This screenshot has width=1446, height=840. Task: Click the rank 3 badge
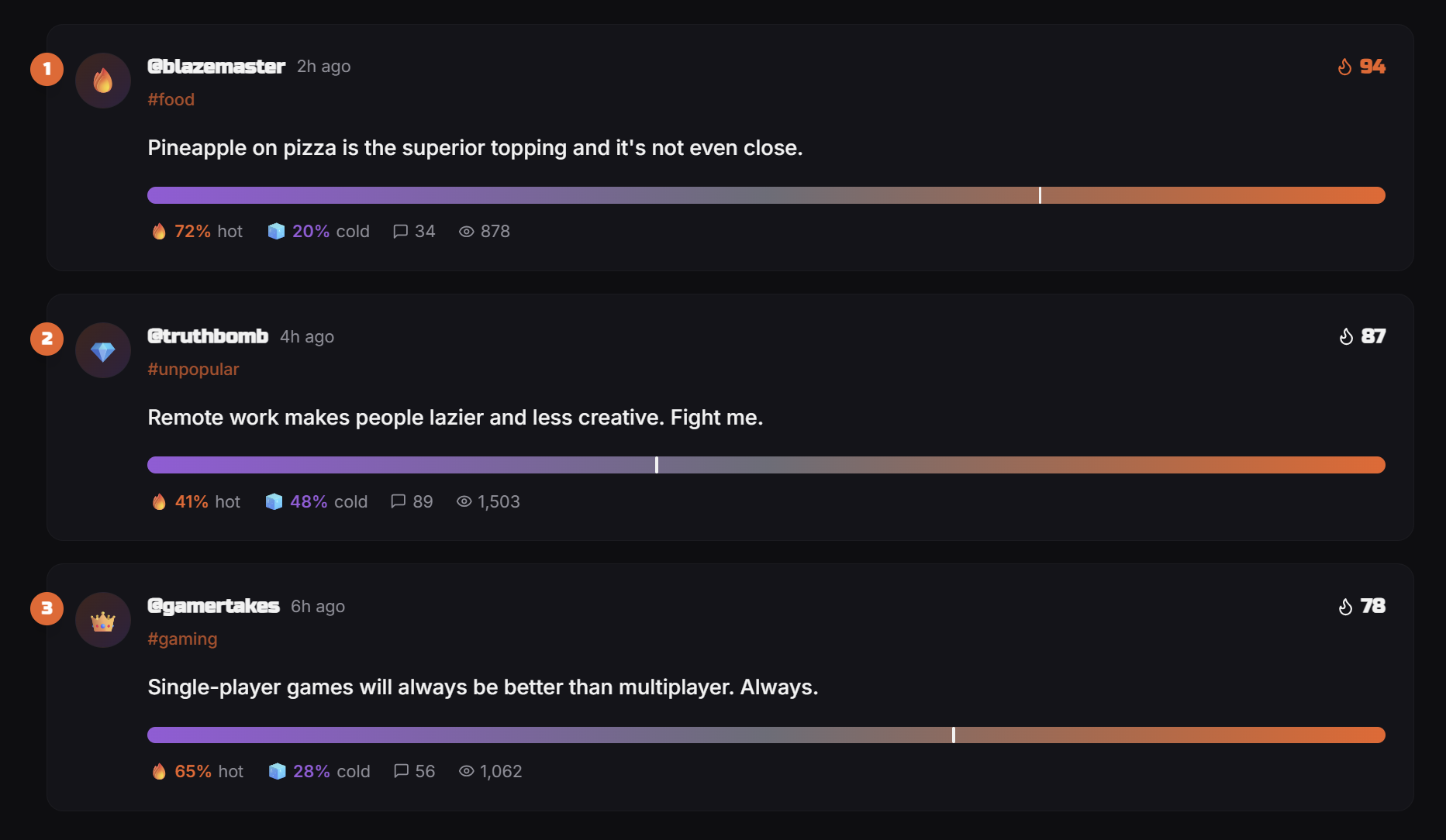(47, 608)
